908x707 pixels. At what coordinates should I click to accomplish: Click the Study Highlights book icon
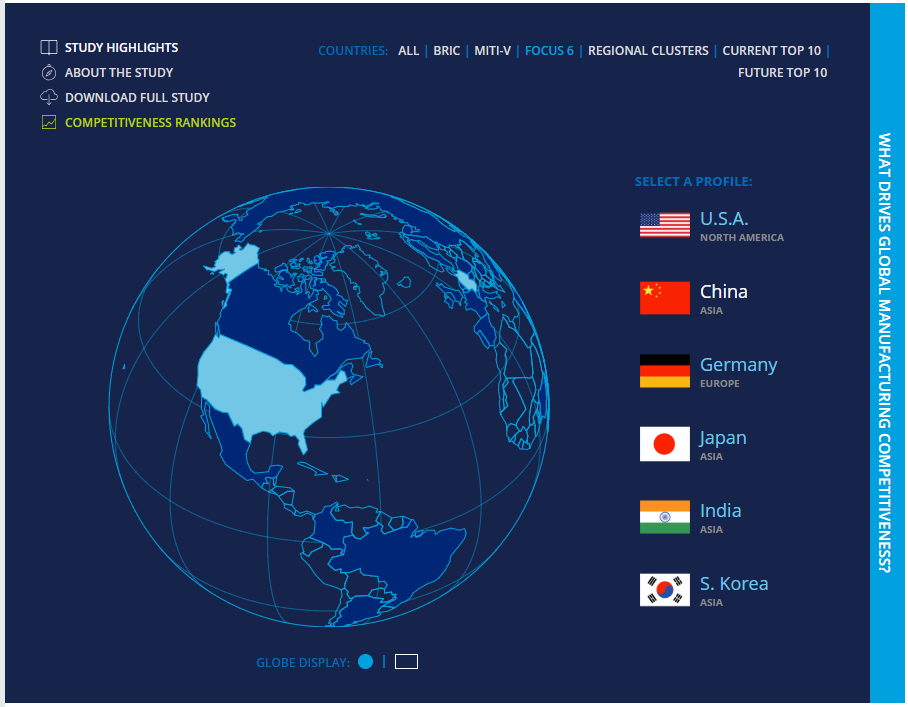49,48
